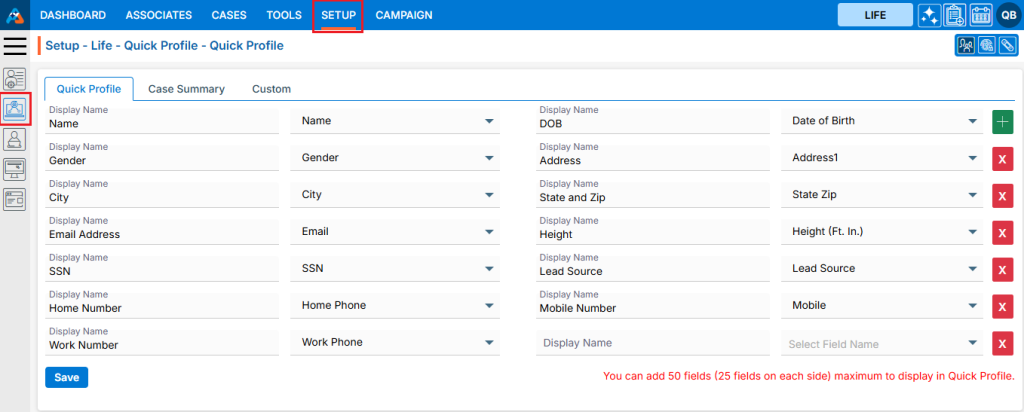Expand the Date of Birth dropdown

coord(972,121)
